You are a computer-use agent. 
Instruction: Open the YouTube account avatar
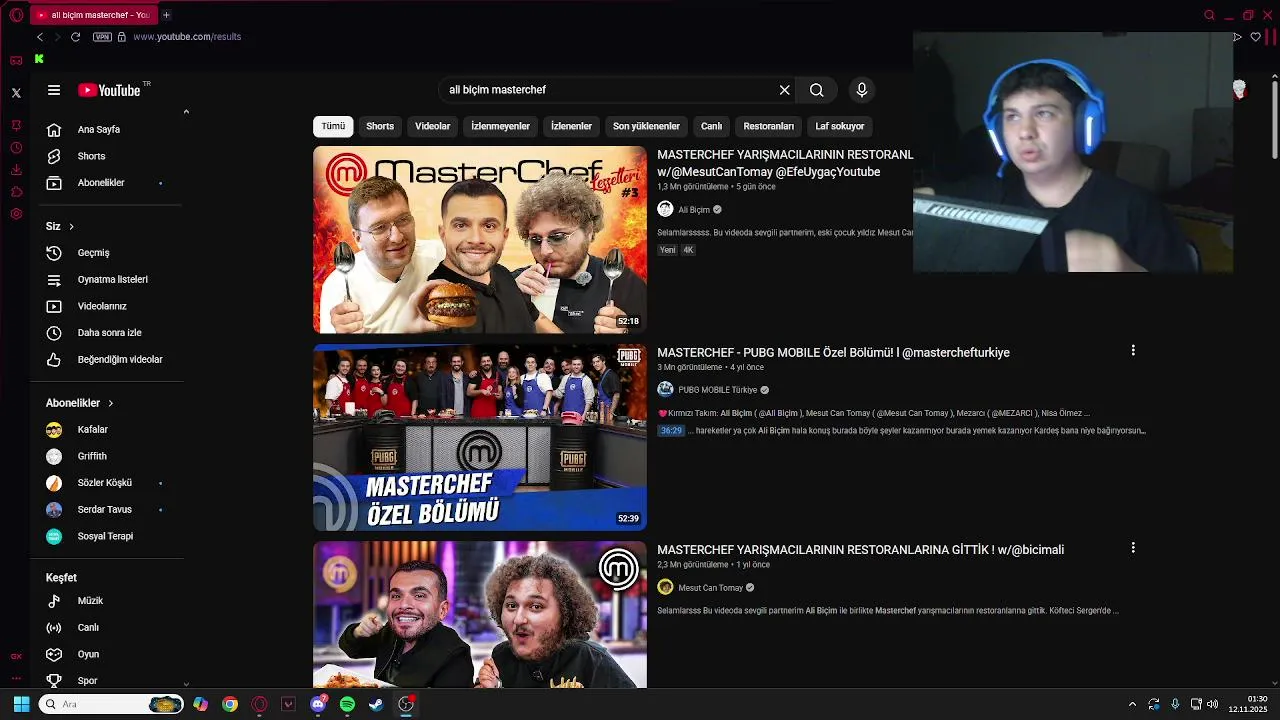click(1239, 90)
